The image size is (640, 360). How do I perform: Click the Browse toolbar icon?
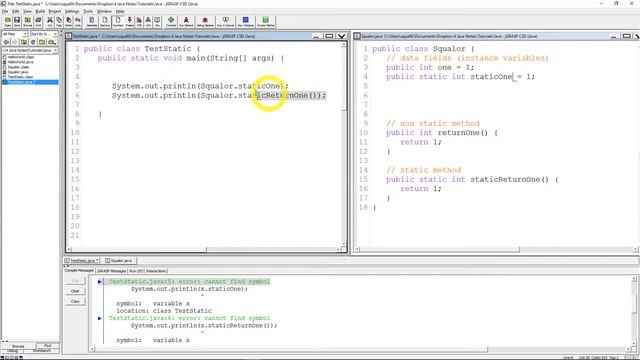(x=27, y=22)
